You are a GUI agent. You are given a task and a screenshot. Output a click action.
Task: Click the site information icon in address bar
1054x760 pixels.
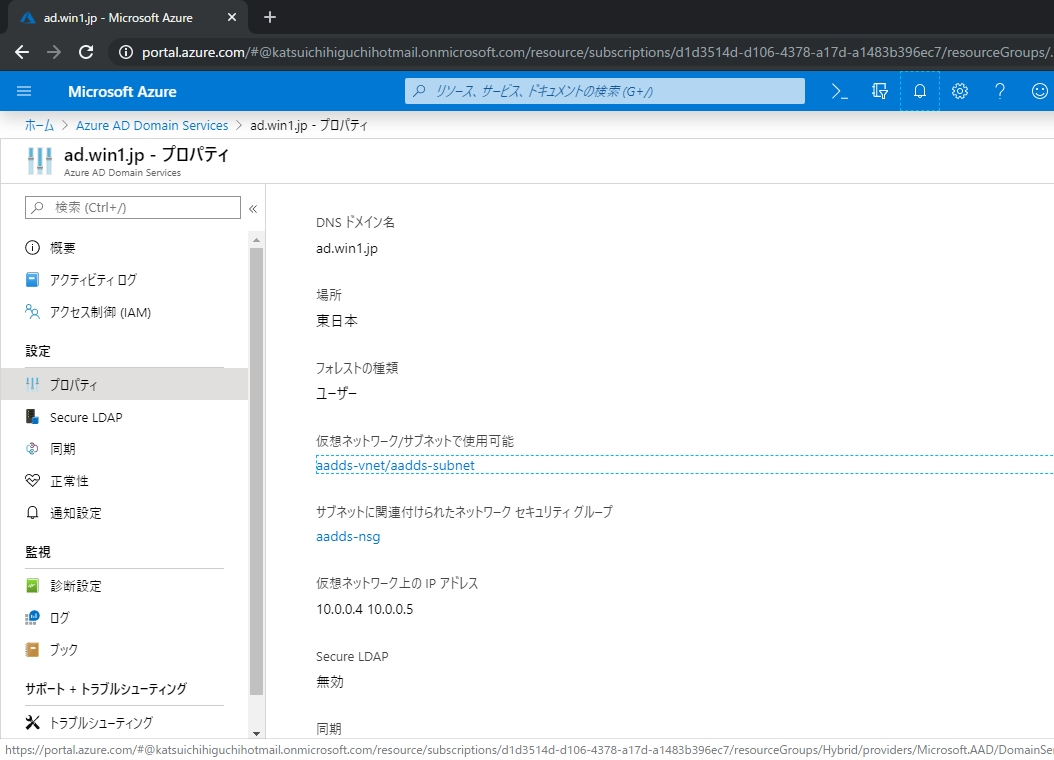tap(126, 52)
